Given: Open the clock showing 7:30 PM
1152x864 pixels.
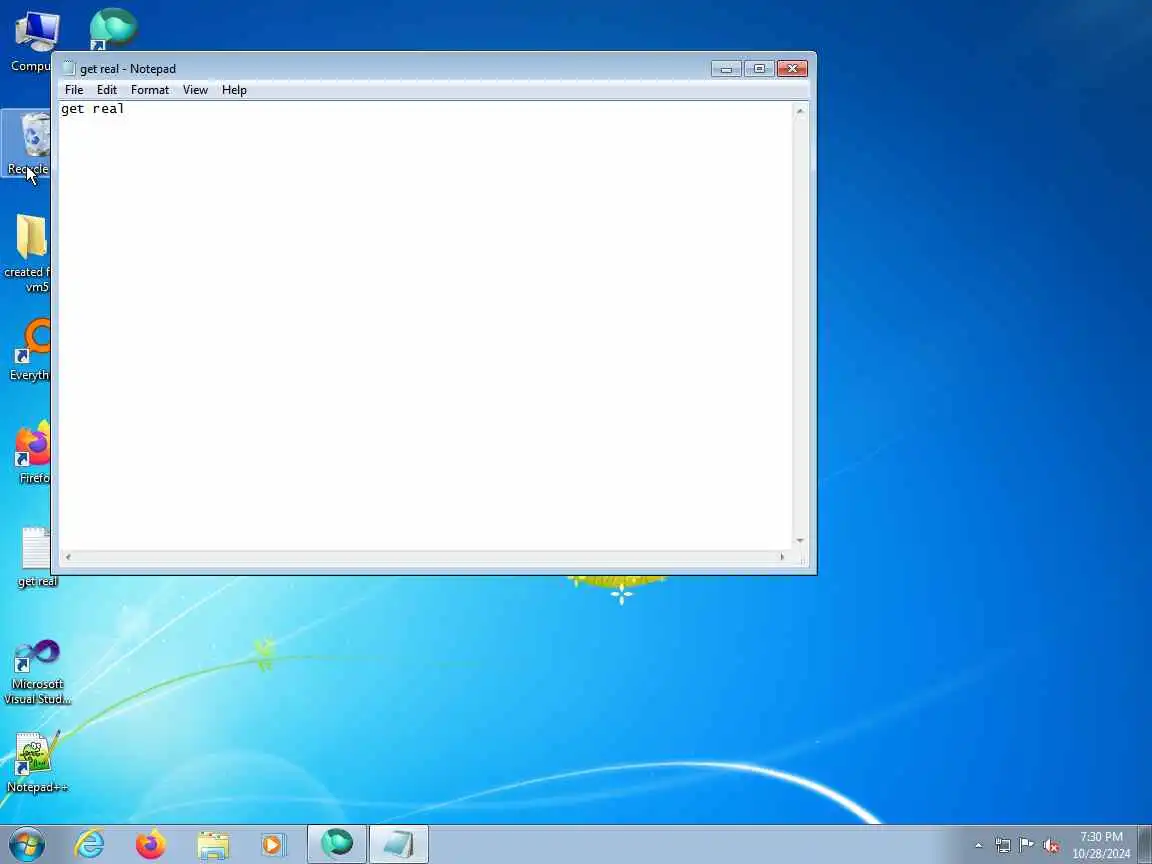Looking at the screenshot, I should coord(1101,845).
